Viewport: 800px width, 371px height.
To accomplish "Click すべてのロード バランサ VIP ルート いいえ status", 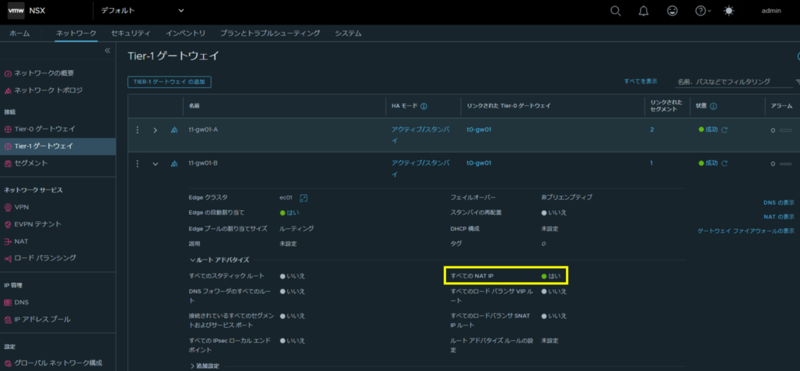I will point(554,291).
